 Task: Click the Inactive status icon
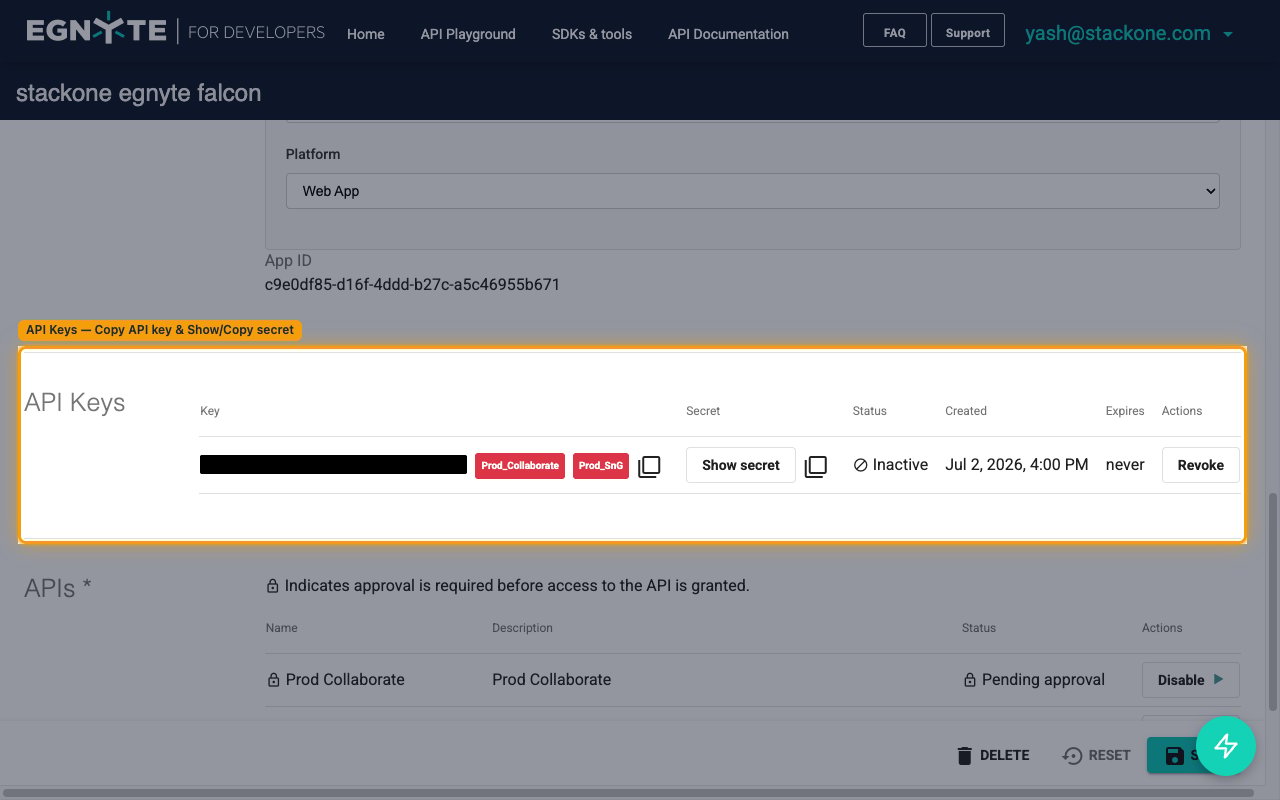[x=860, y=465]
